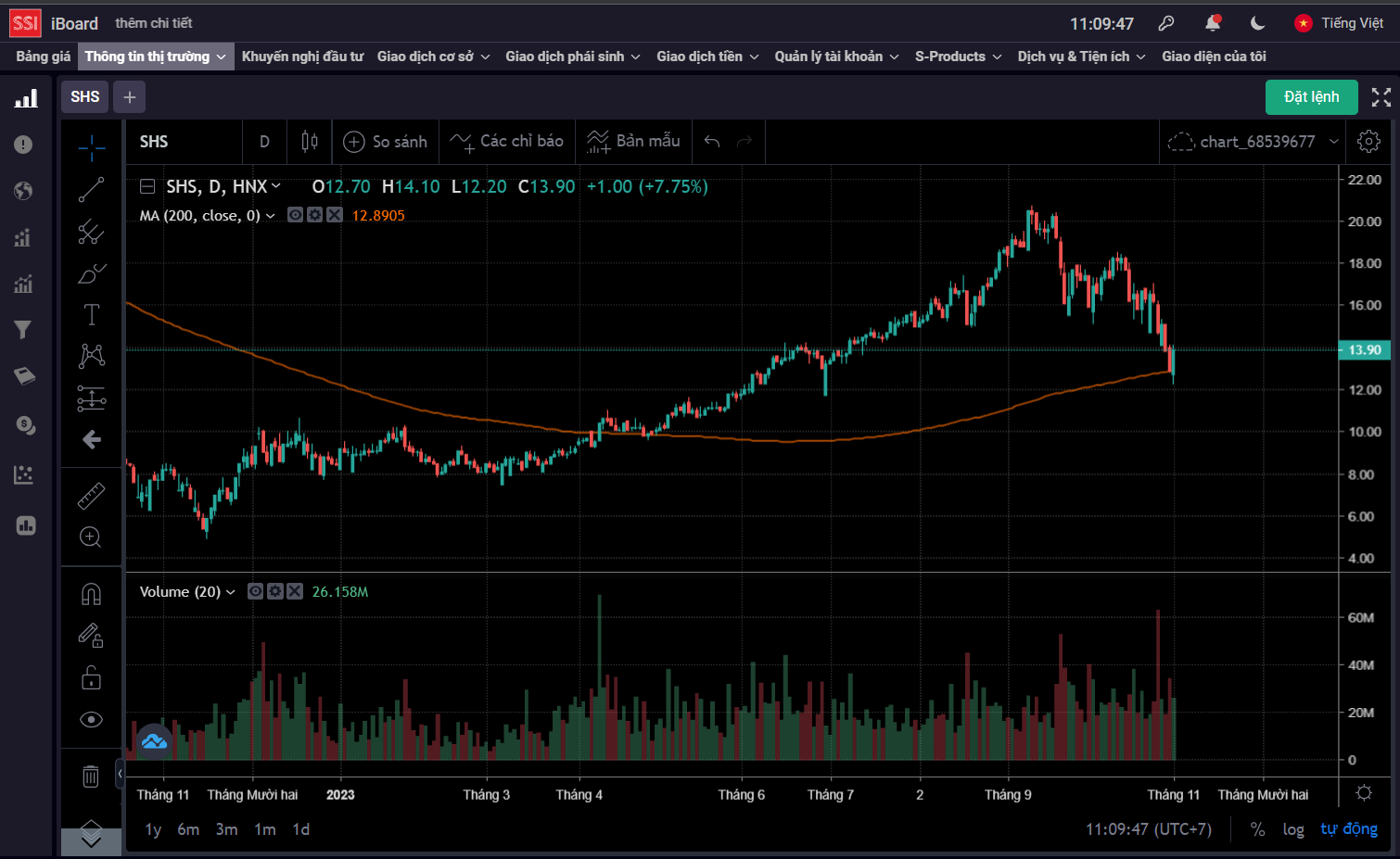This screenshot has width=1400, height=859.
Task: Open chart settings gear icon
Action: coord(1368,142)
